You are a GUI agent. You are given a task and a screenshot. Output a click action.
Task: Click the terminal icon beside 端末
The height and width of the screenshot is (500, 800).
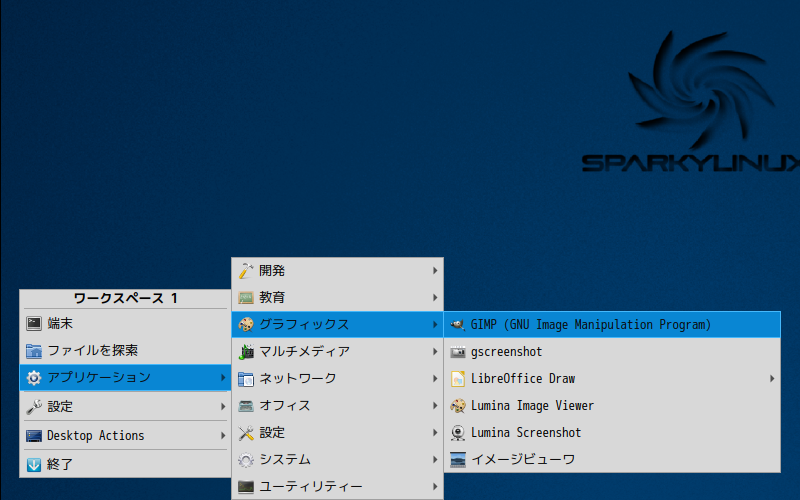34,323
